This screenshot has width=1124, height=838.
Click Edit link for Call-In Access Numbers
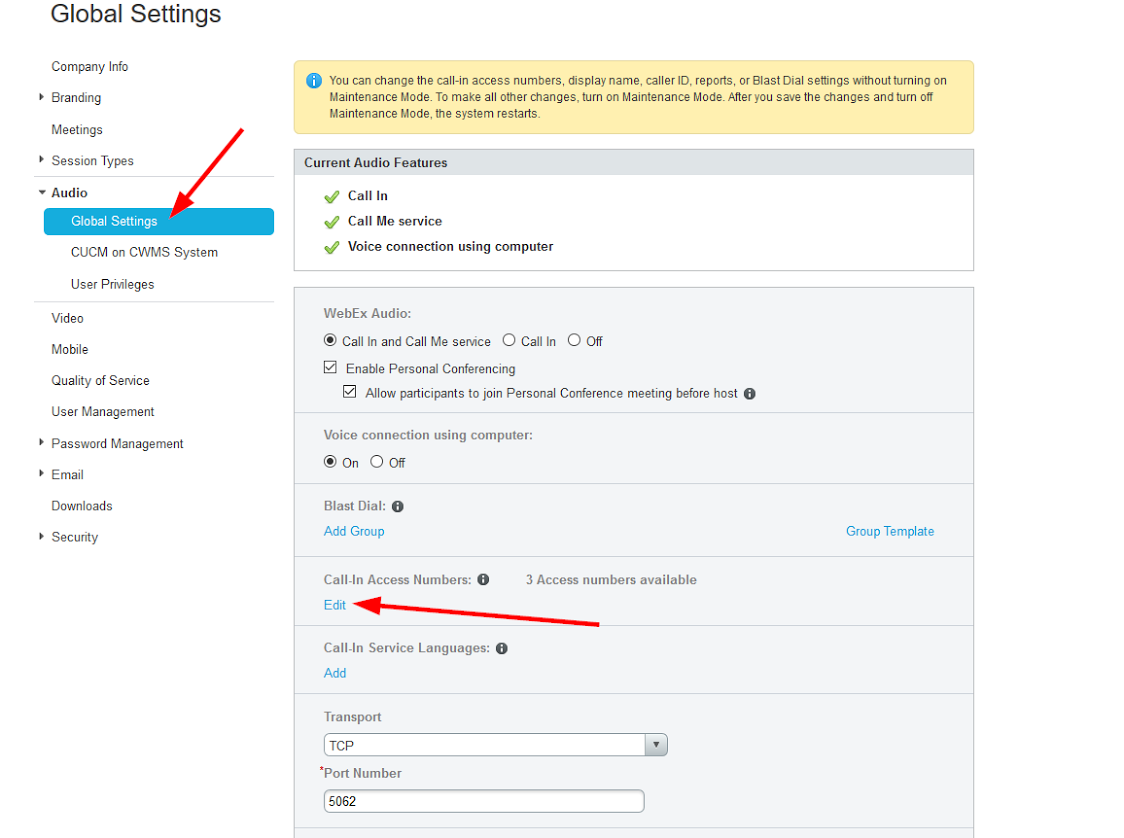[335, 605]
